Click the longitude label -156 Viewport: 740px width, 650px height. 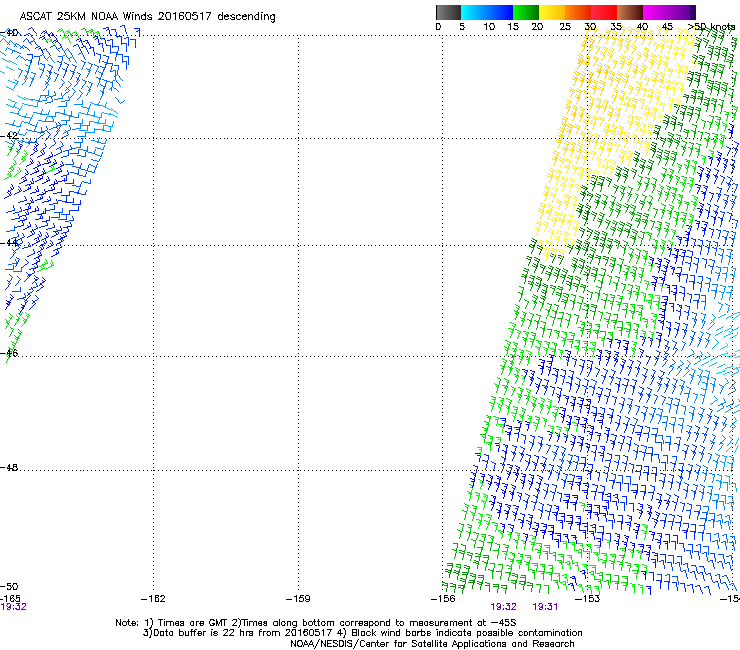pyautogui.click(x=443, y=599)
